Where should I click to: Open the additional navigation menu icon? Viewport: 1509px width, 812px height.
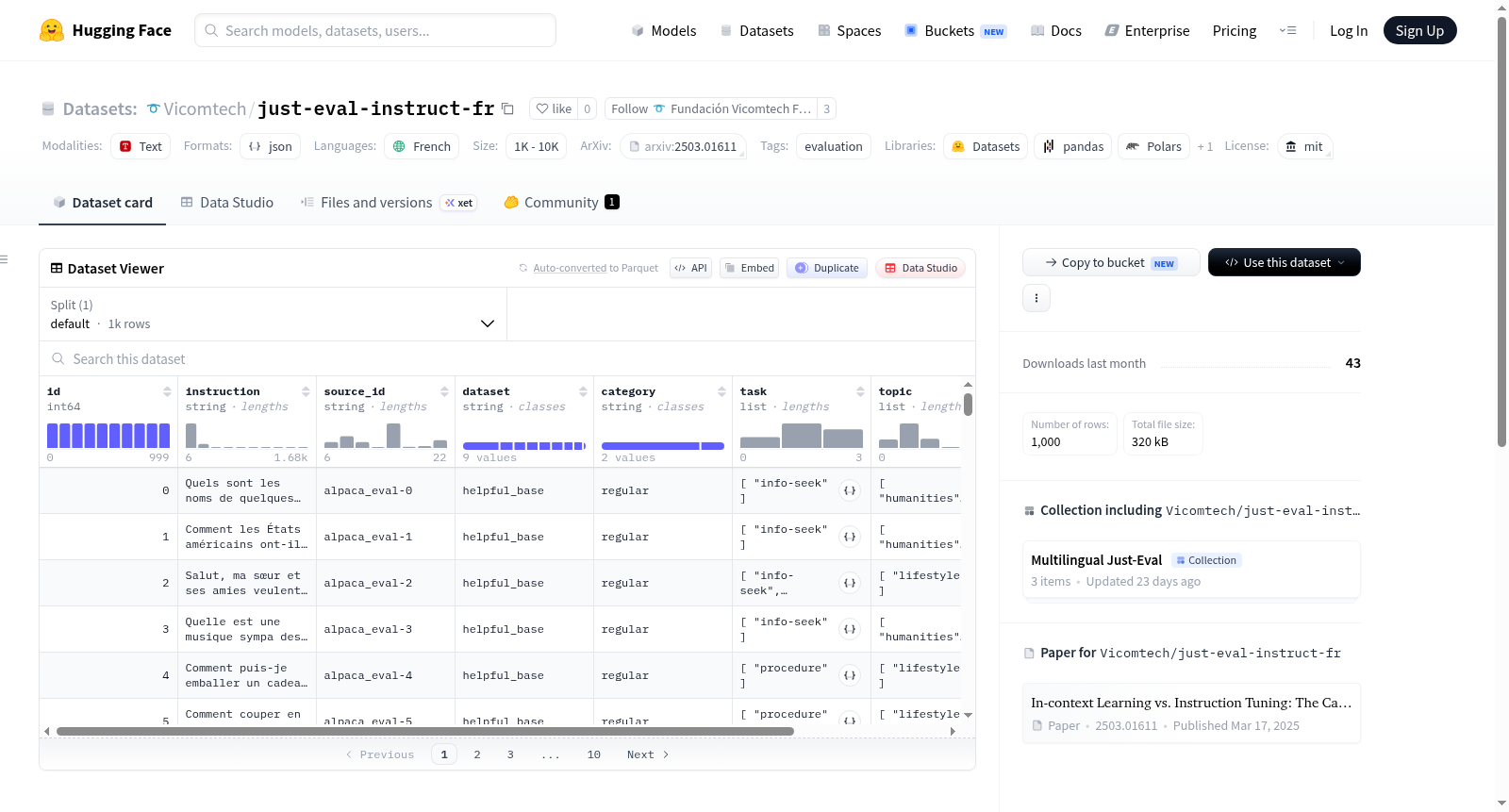pyautogui.click(x=1287, y=30)
